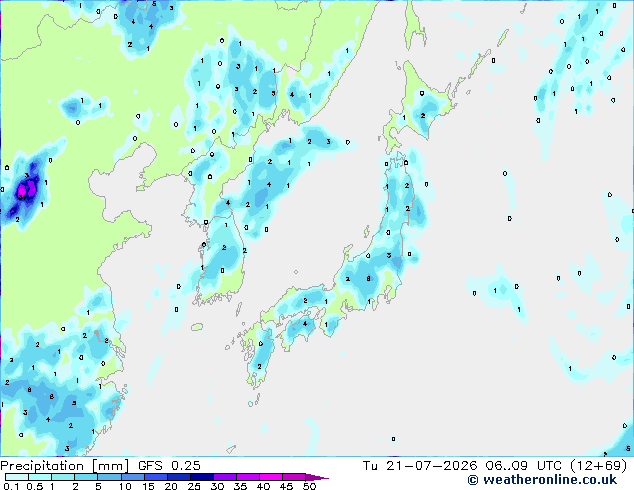Click the legend value label '40'

(263, 486)
